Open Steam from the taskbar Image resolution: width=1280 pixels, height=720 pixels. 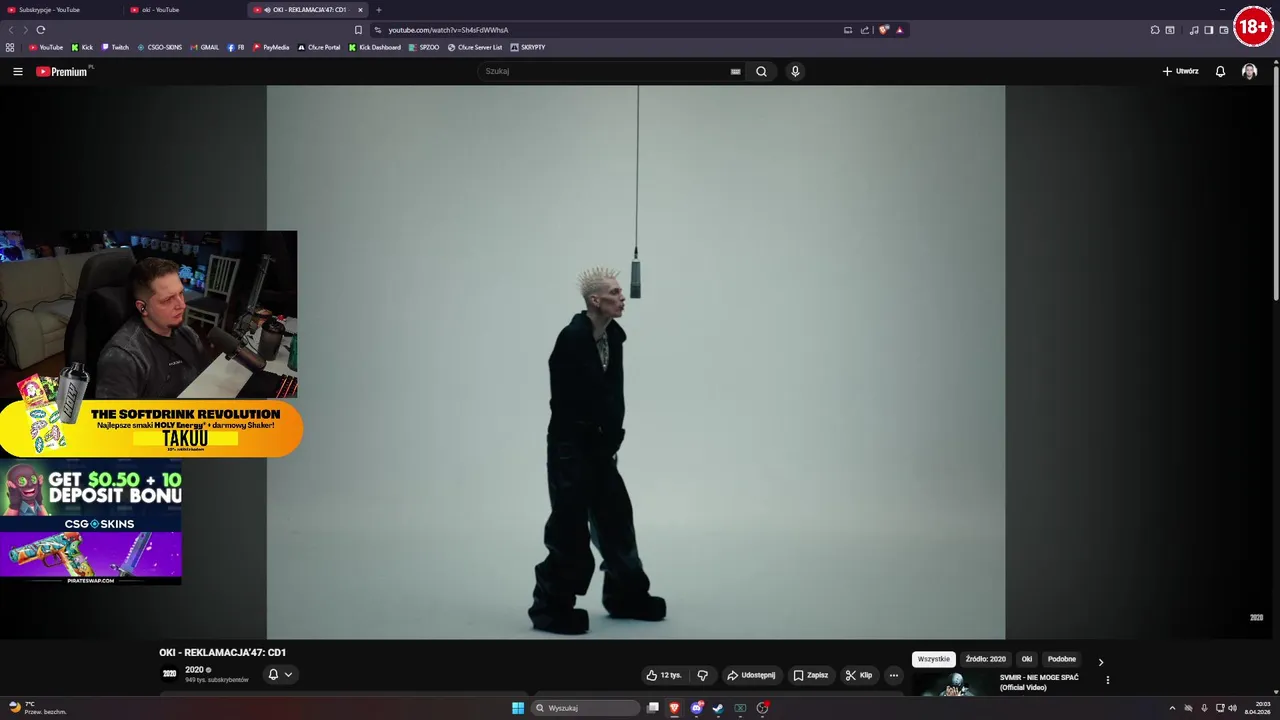(x=717, y=708)
